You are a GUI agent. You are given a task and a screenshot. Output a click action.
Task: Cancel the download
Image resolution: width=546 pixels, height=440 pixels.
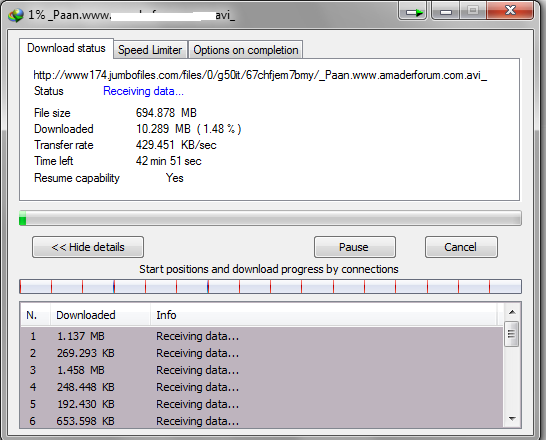(461, 247)
